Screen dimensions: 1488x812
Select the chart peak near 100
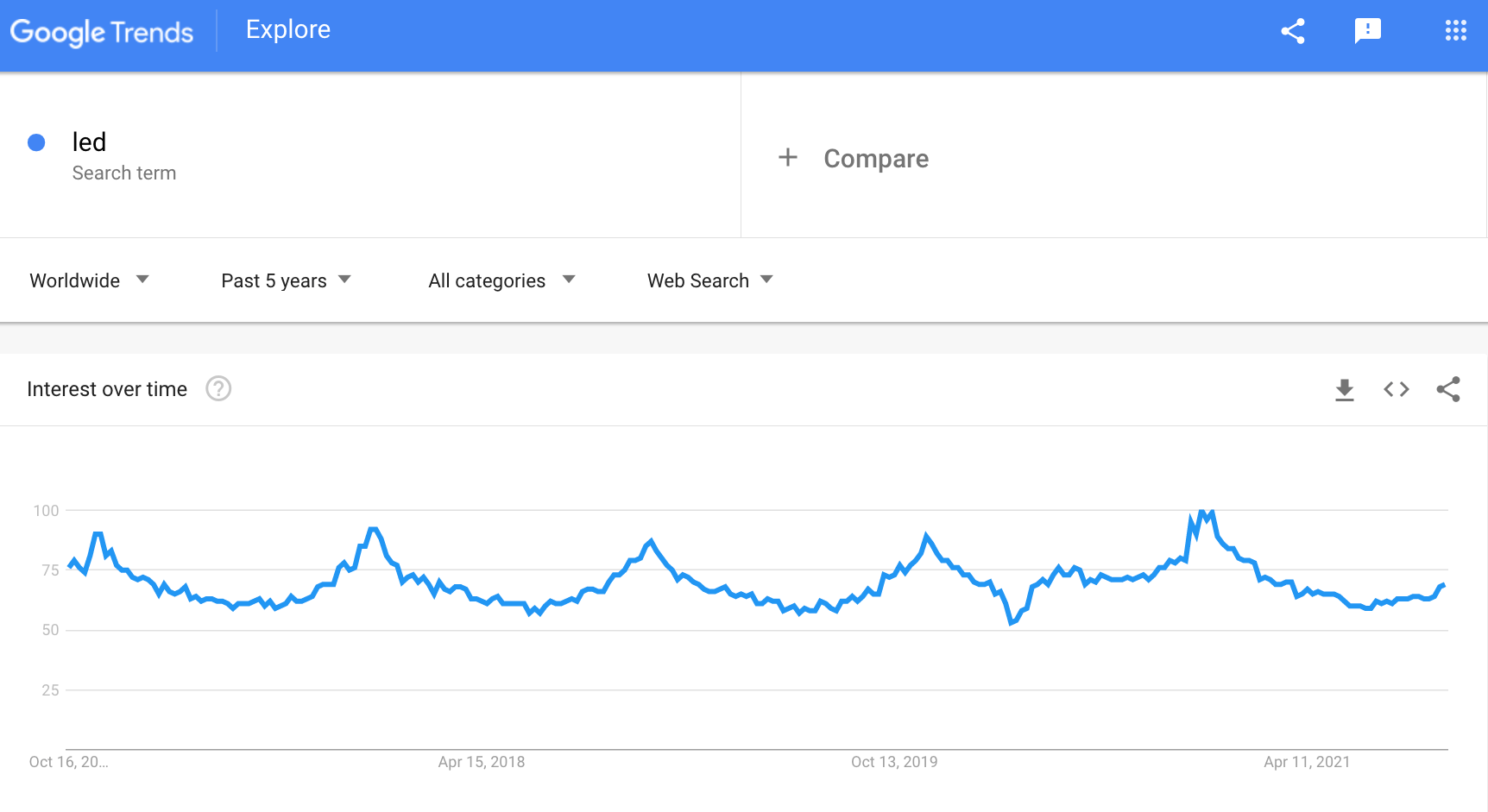[x=1202, y=513]
